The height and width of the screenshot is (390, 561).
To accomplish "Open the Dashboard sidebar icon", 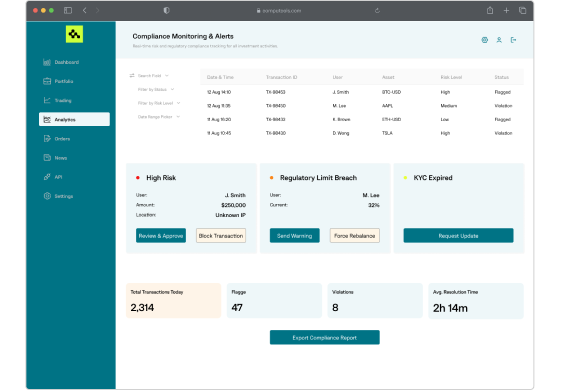I will click(x=47, y=62).
